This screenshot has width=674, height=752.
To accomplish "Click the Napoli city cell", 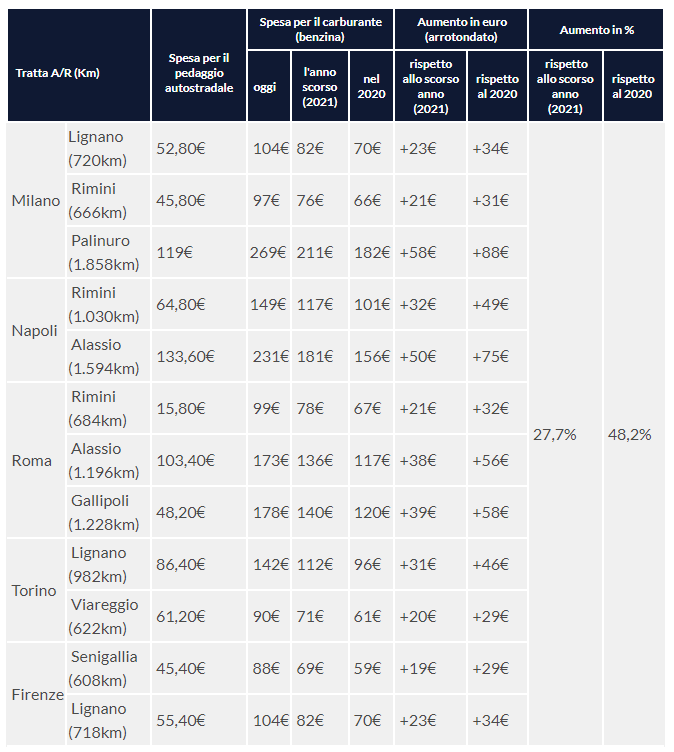I will coord(34,331).
